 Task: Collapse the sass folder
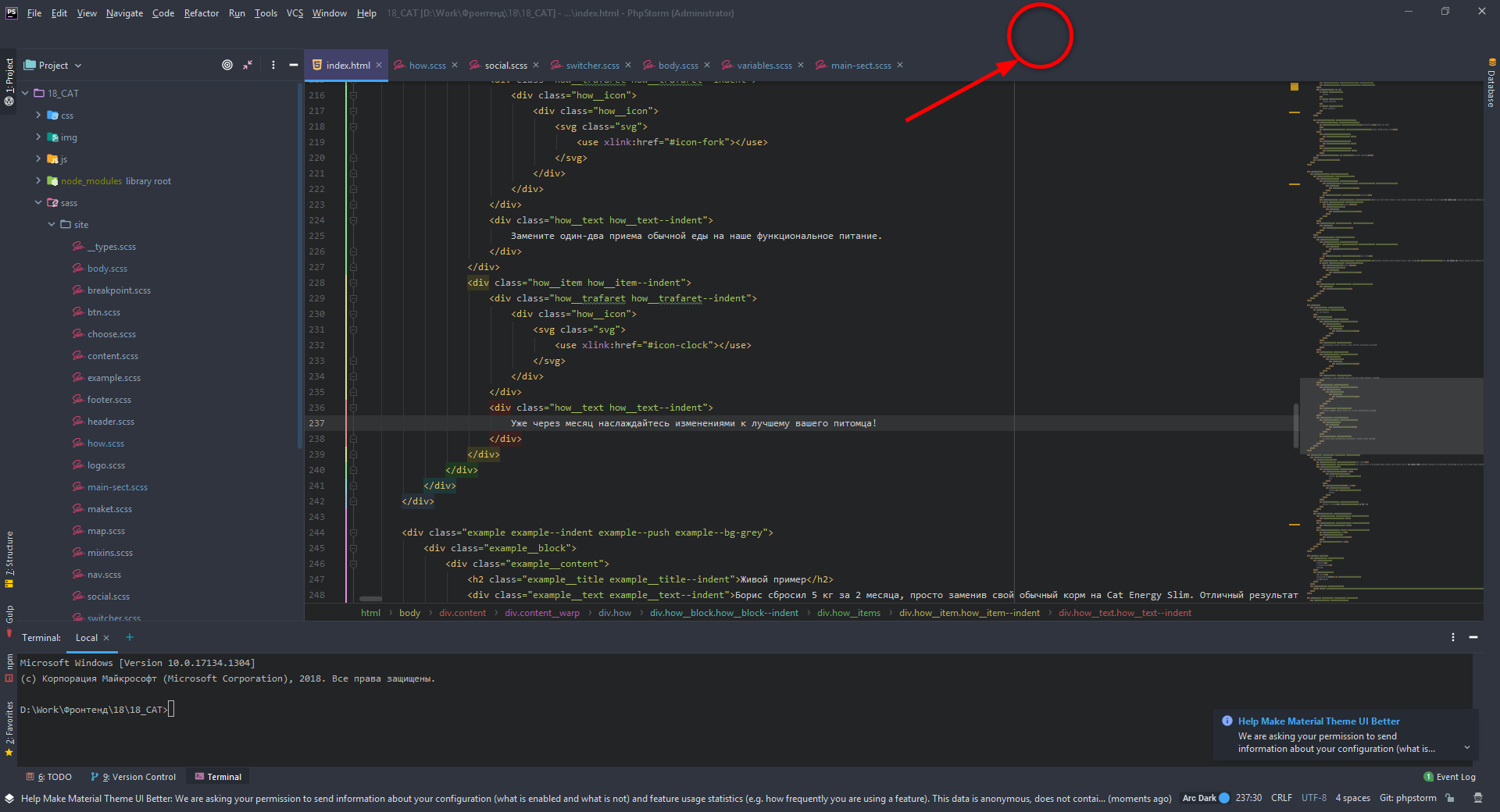pyautogui.click(x=38, y=202)
